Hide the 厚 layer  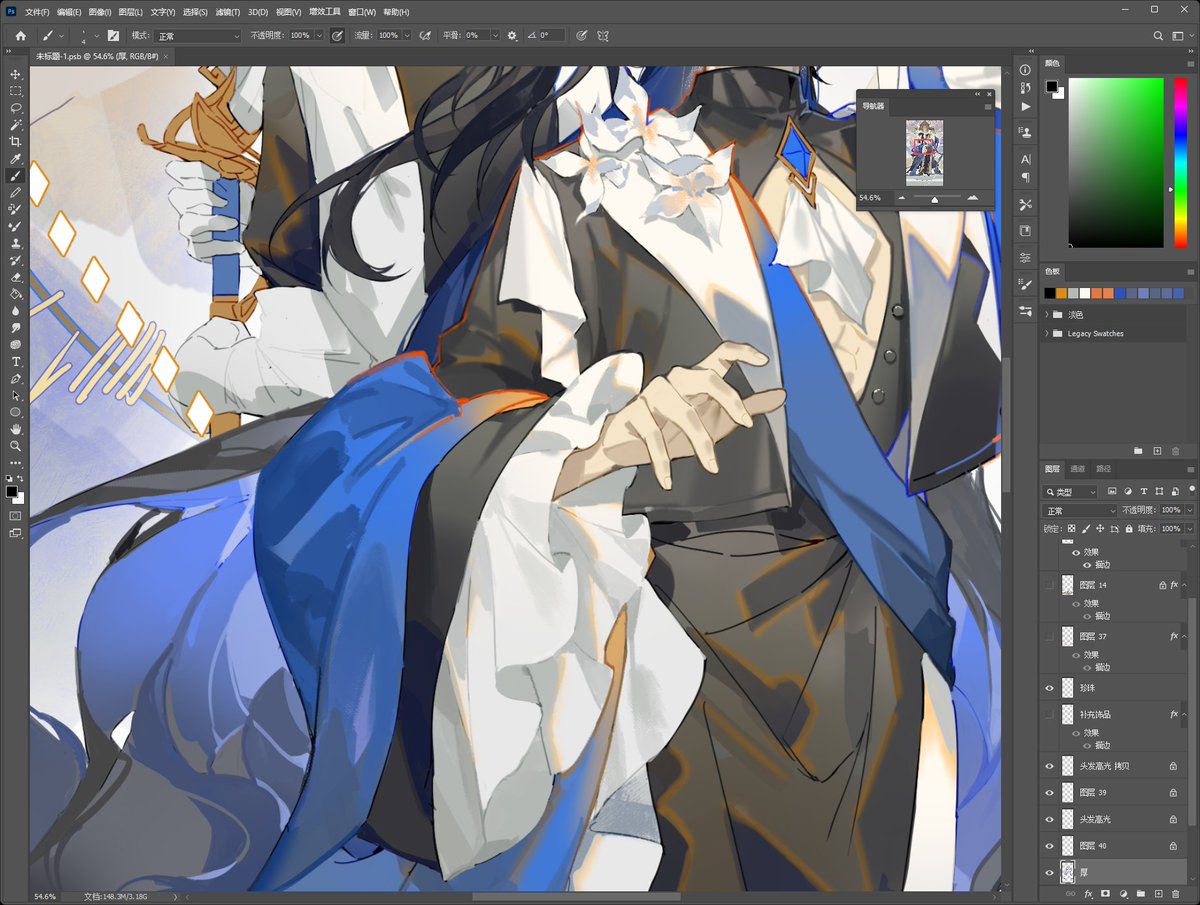[1049, 872]
